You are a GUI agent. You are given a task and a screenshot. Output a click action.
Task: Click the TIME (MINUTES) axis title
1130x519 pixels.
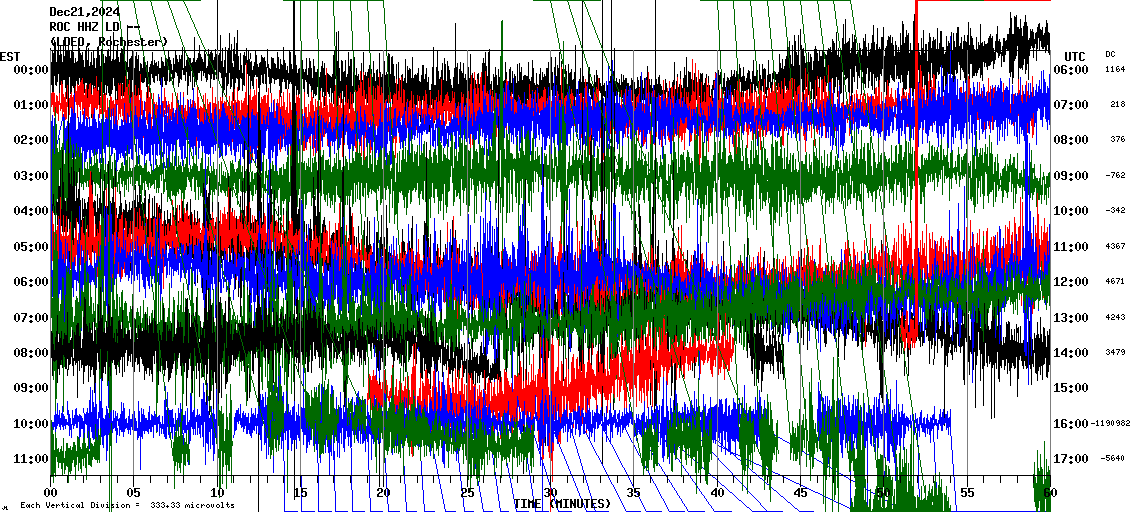pos(568,504)
